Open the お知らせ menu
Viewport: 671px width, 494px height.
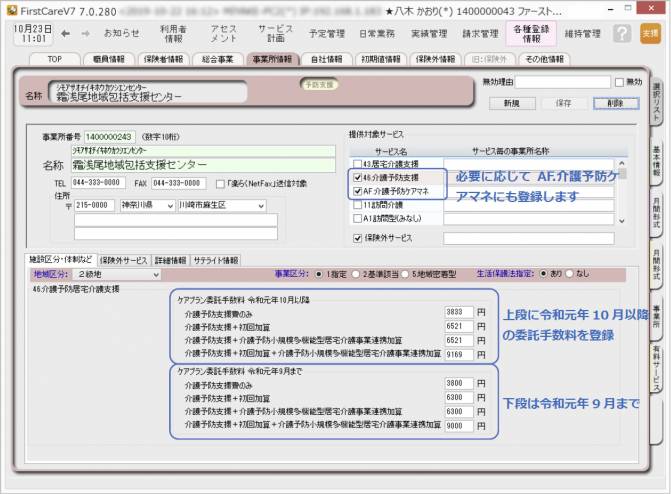point(122,33)
